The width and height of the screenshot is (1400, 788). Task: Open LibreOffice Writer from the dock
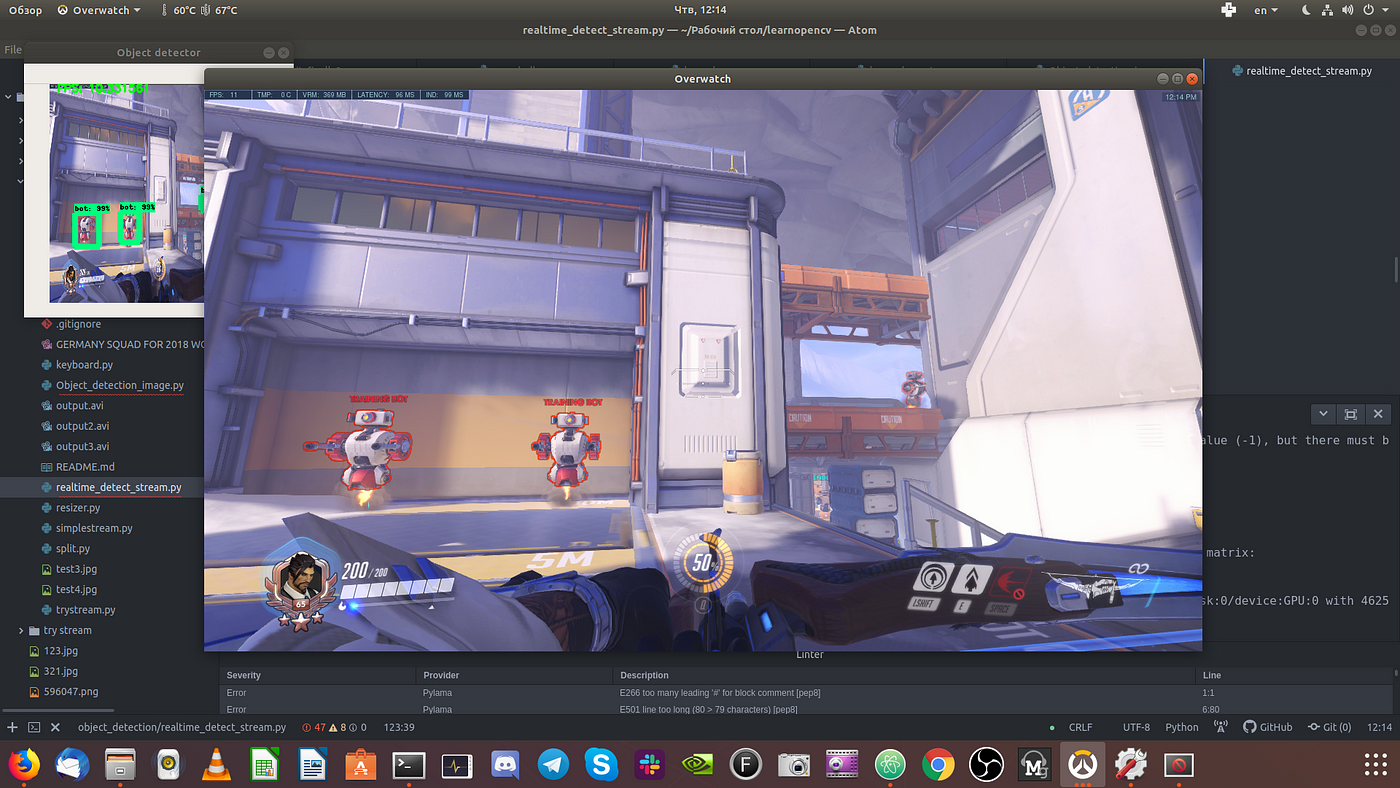pos(313,765)
